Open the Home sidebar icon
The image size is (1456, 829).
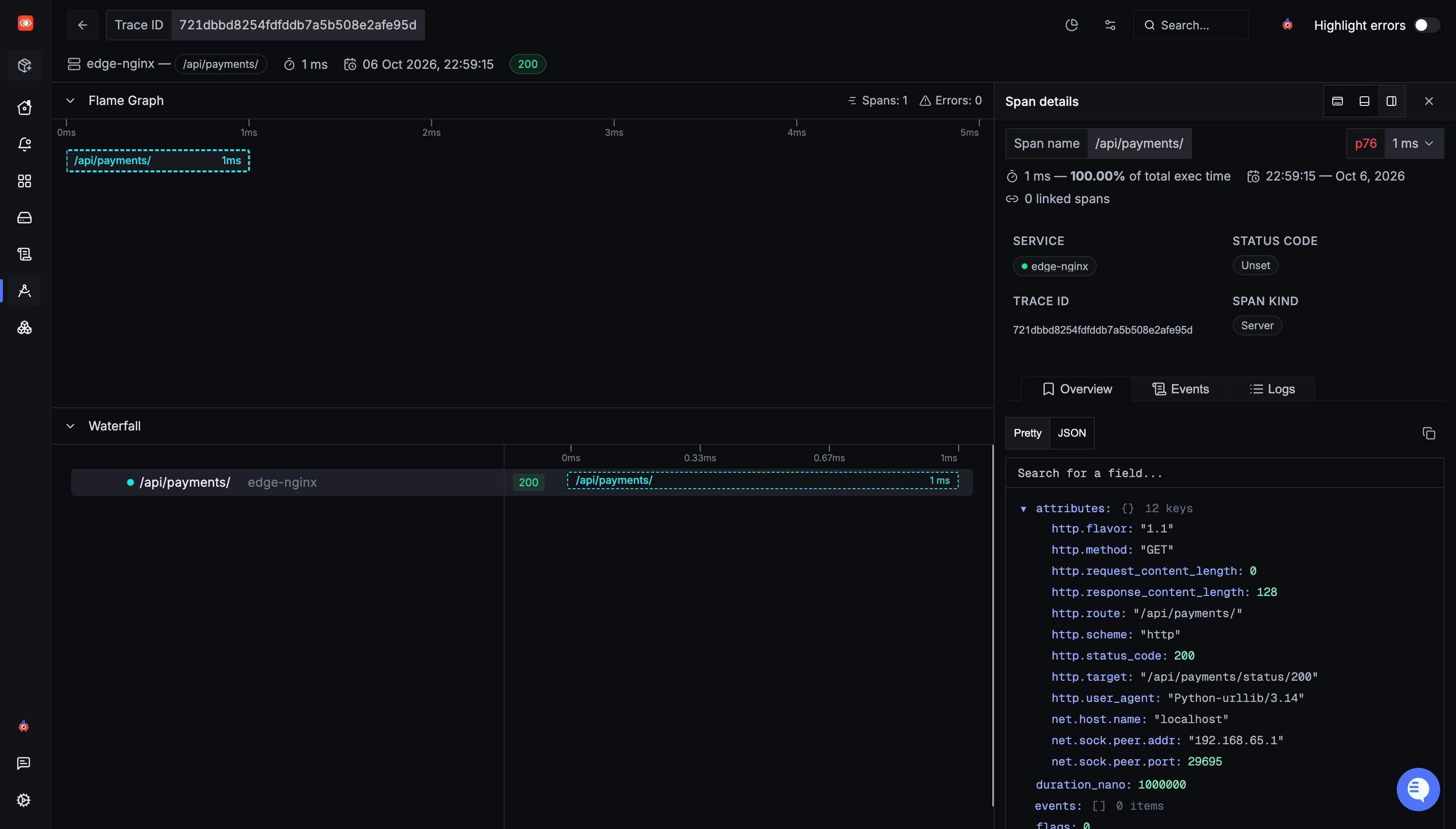point(25,108)
